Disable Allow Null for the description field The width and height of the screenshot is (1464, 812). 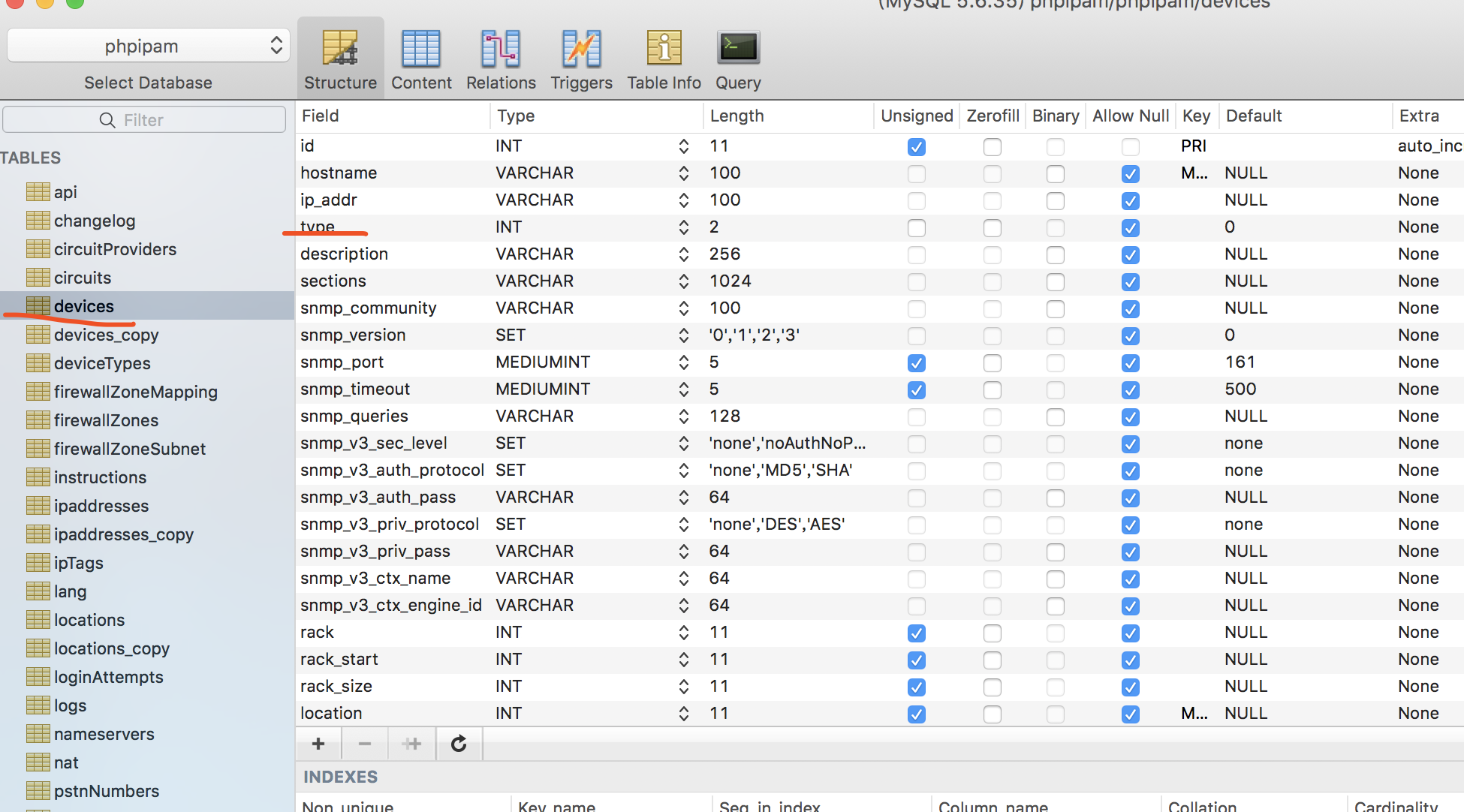click(1131, 254)
